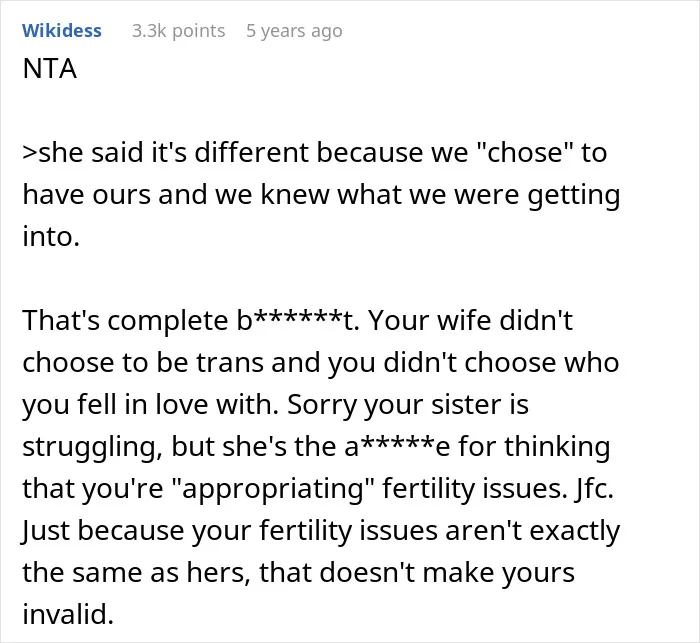Click the NTA verdict text

coord(50,69)
